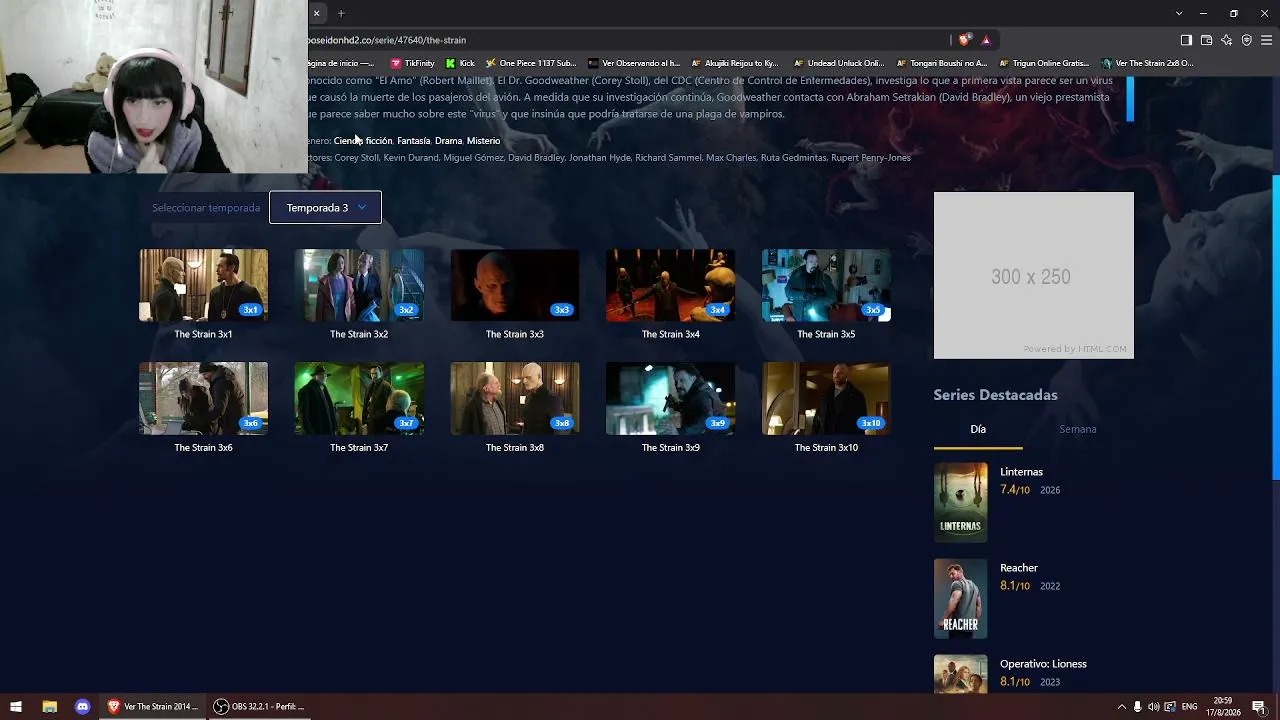Open a new browser tab with plus button
Screen dimensions: 1280x720
(341, 13)
